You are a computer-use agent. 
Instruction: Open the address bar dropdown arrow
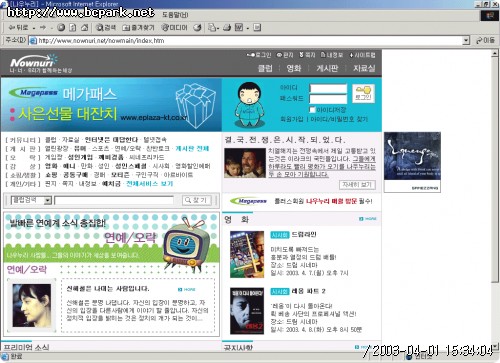[466, 41]
